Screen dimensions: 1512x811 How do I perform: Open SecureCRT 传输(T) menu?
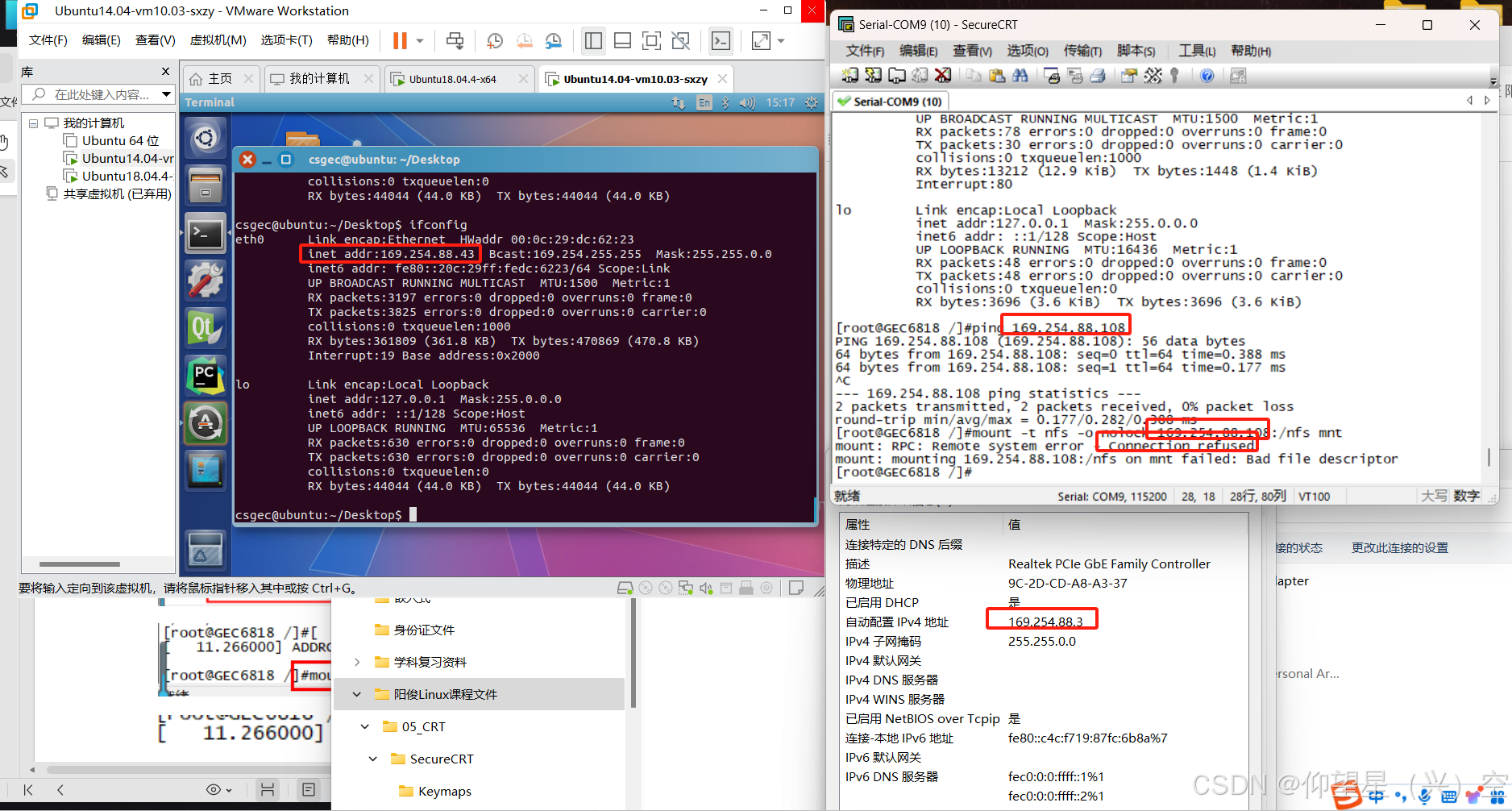pyautogui.click(x=1082, y=51)
